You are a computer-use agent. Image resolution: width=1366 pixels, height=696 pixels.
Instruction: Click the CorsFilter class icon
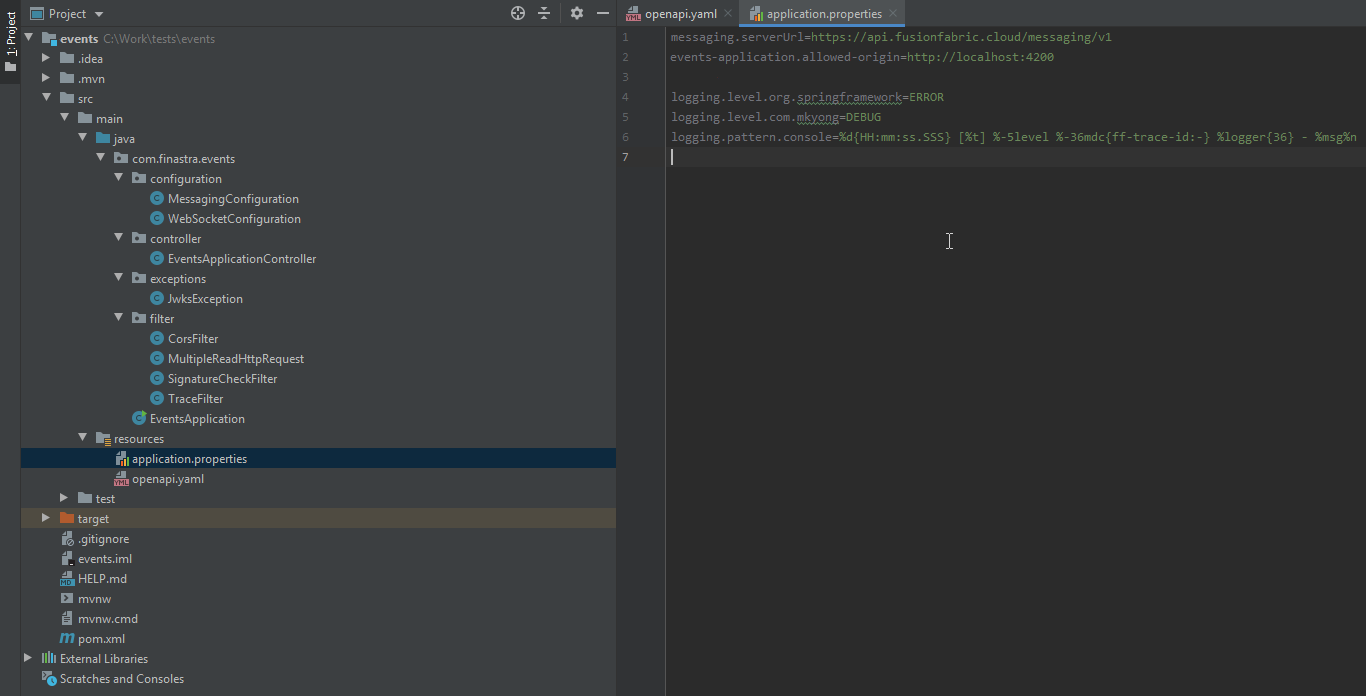pos(157,339)
